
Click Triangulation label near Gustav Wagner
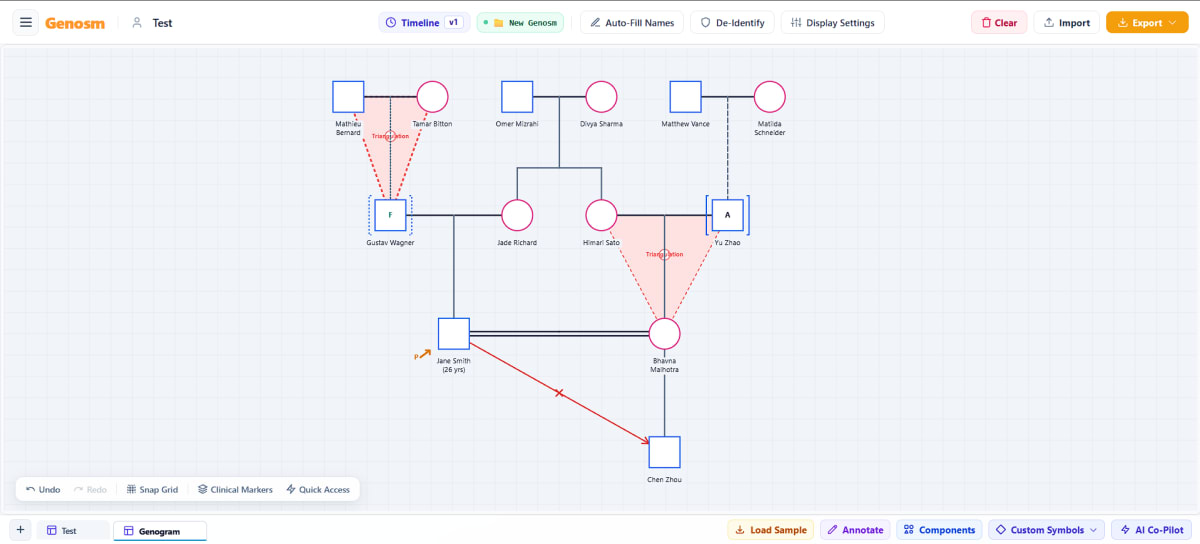(390, 136)
